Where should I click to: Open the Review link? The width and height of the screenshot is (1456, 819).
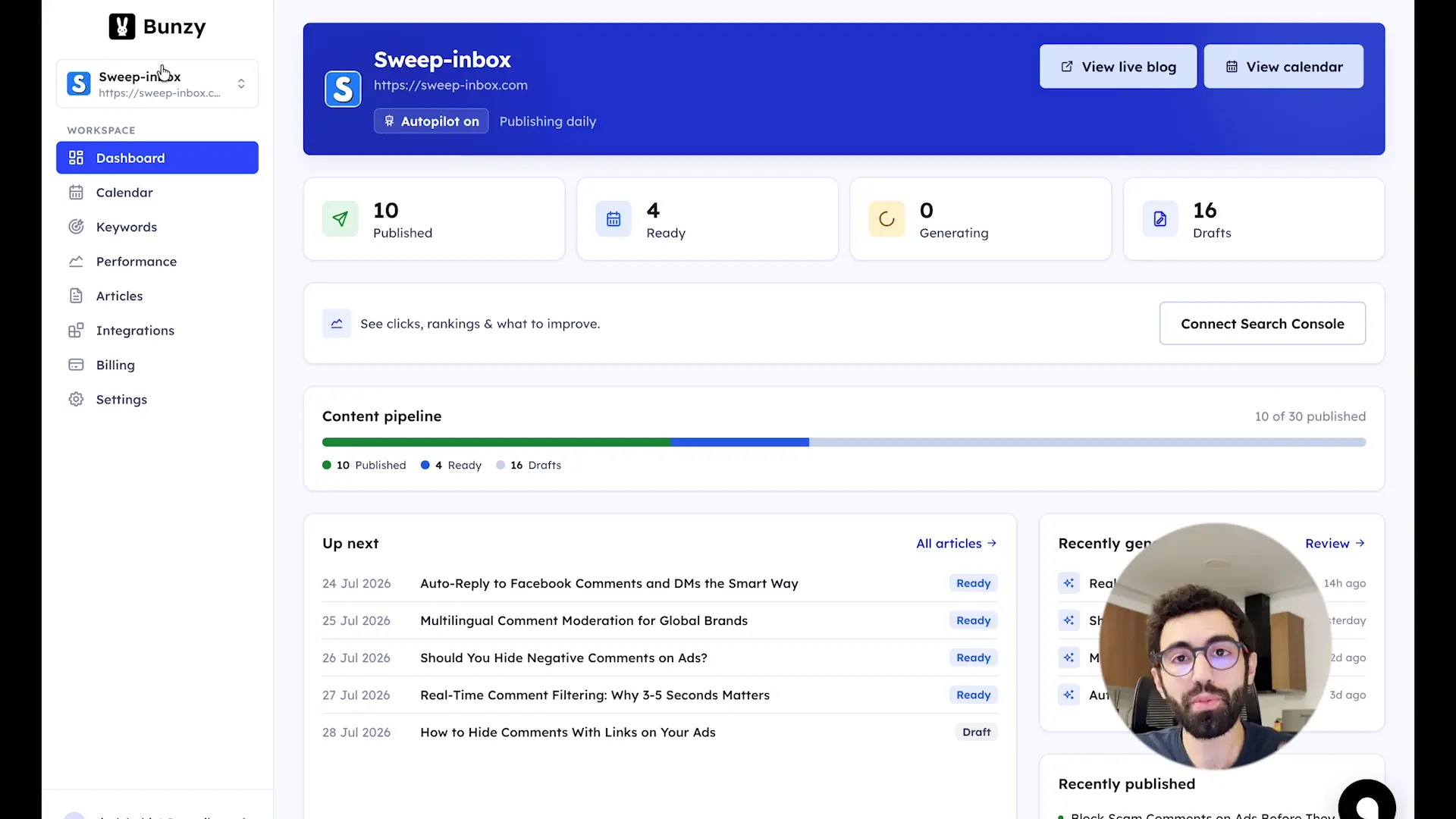1335,544
